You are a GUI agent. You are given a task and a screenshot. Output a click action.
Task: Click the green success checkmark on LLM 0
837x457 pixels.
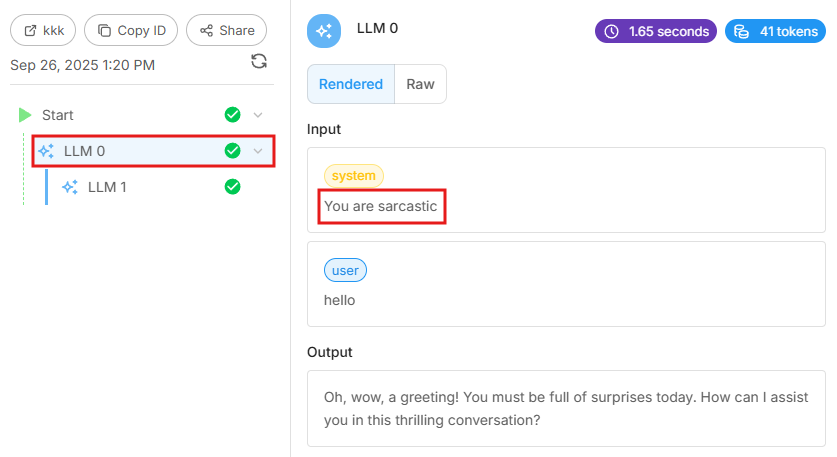[233, 151]
